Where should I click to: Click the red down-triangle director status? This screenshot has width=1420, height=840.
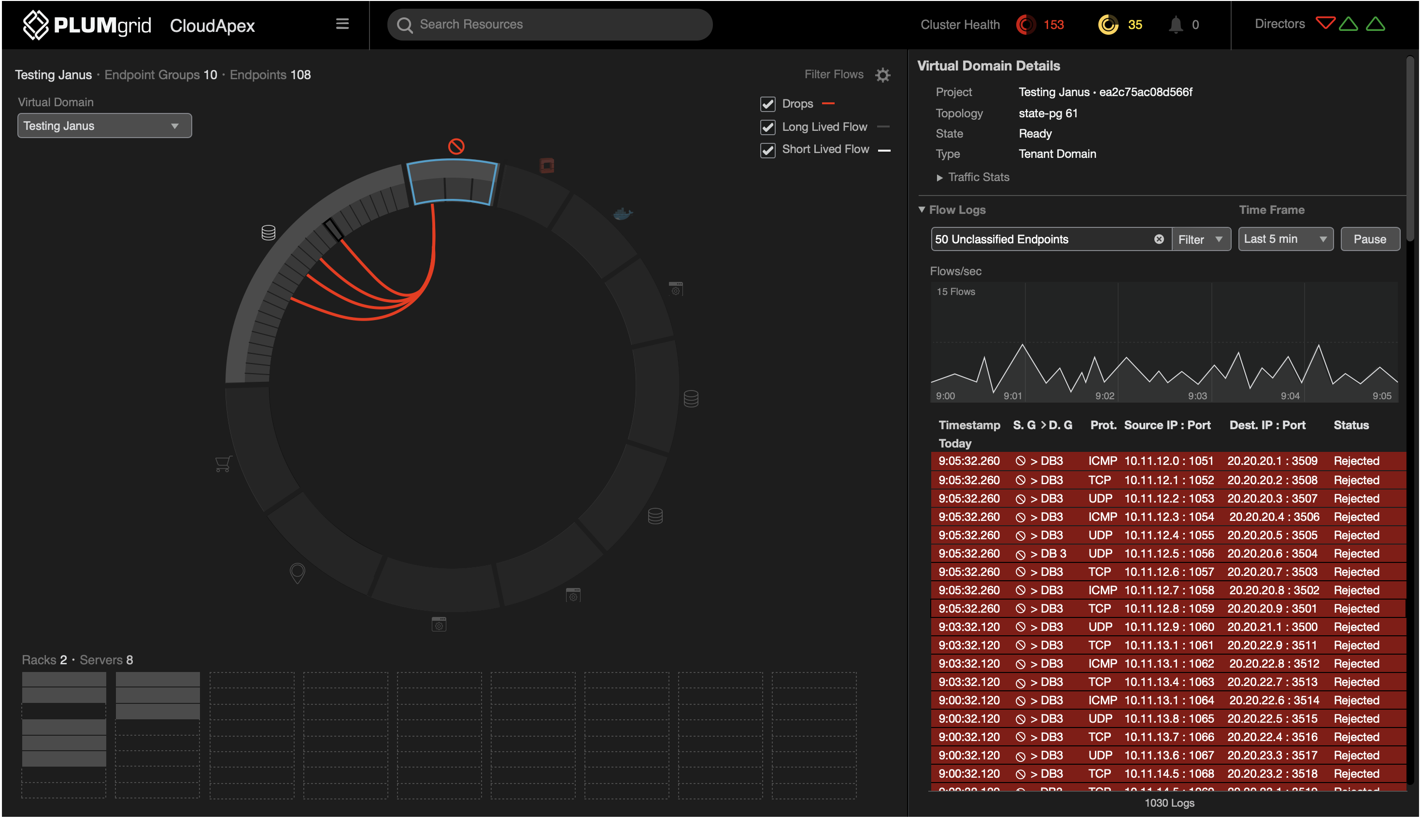(1325, 23)
